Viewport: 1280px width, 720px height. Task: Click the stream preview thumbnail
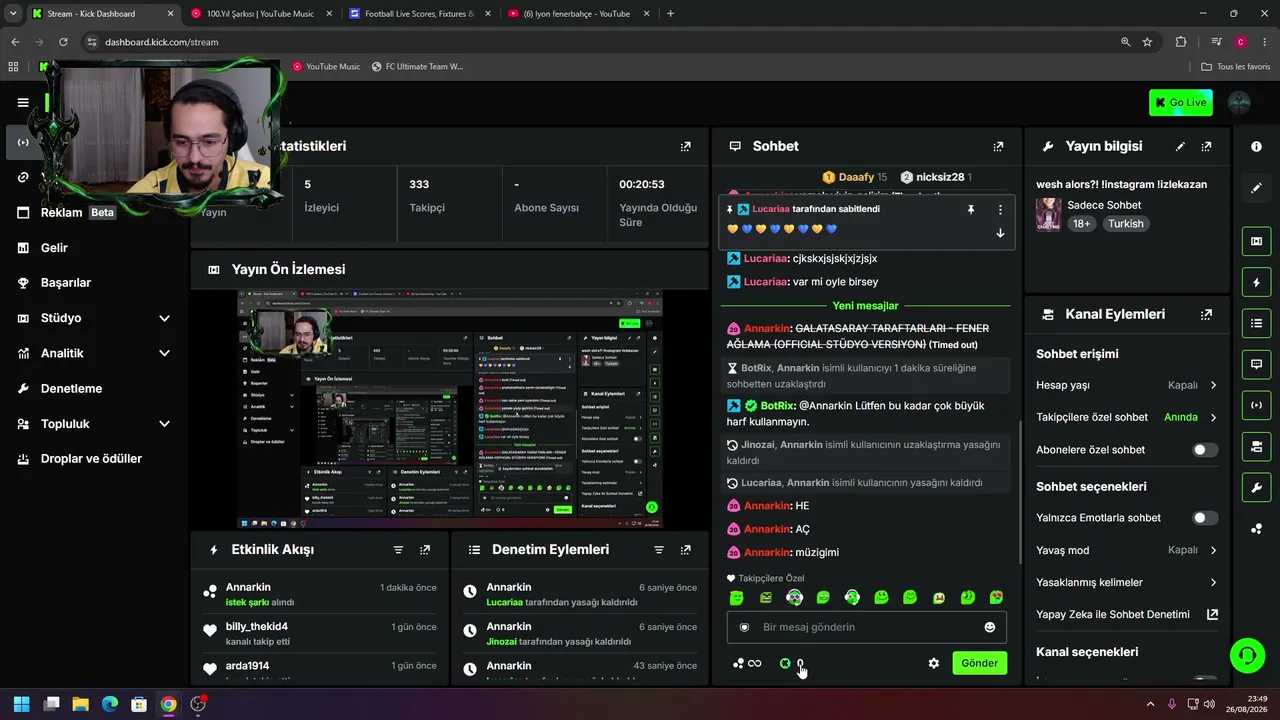coord(450,410)
